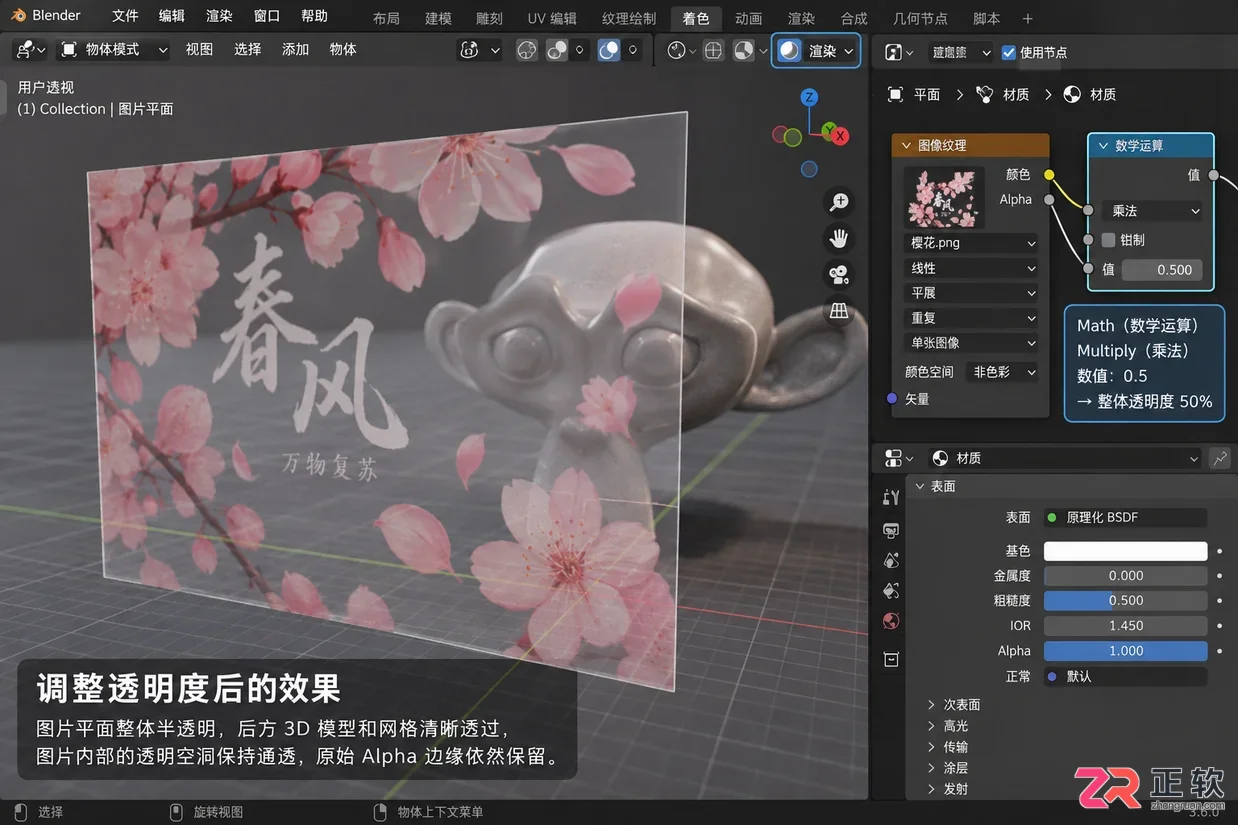Select solid shading mode icon
1238x825 pixels.
point(713,50)
